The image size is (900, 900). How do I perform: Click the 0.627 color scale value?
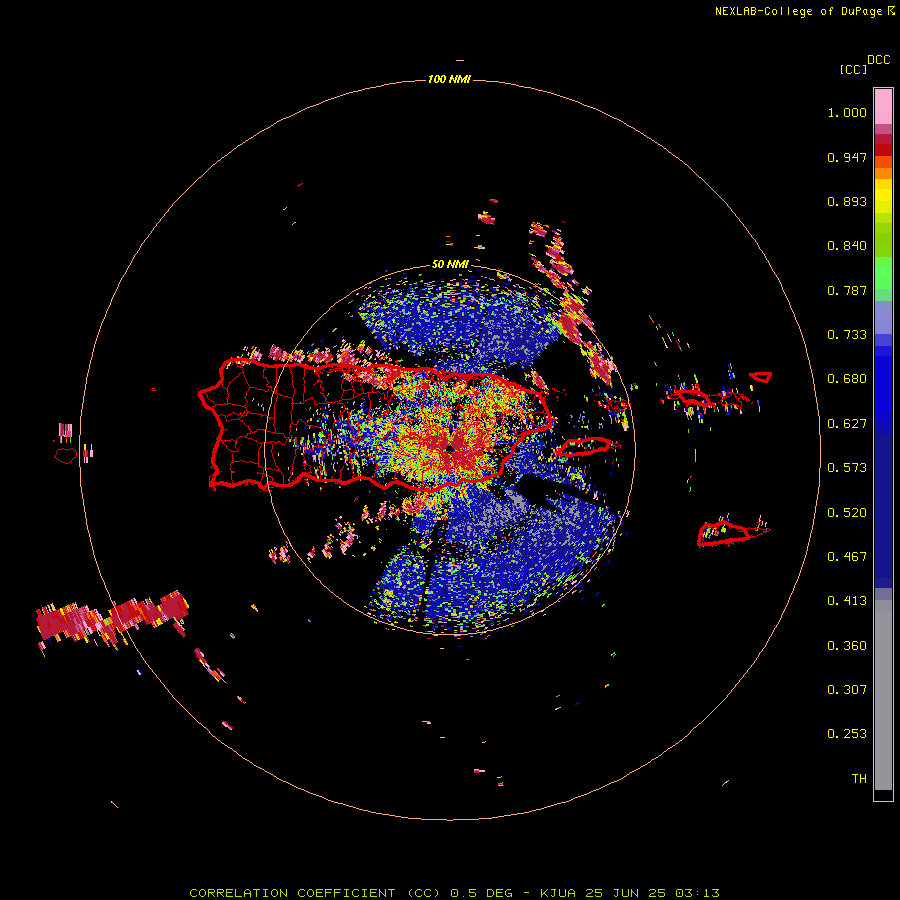pos(847,424)
